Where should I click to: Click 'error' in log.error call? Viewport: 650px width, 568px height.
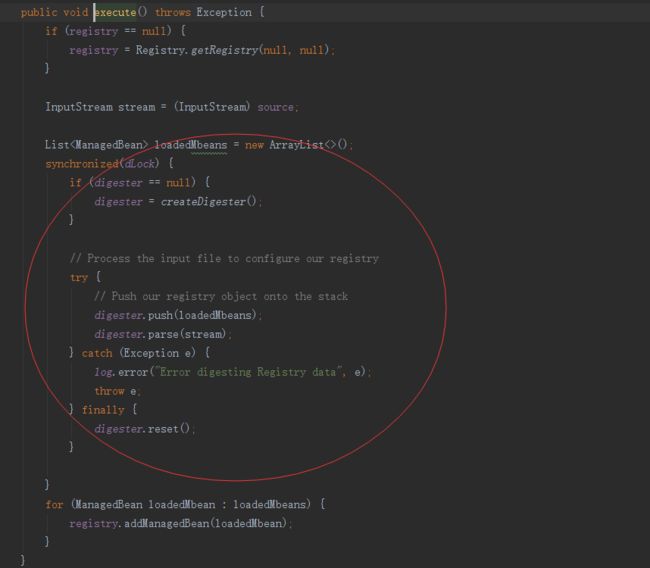pos(133,372)
